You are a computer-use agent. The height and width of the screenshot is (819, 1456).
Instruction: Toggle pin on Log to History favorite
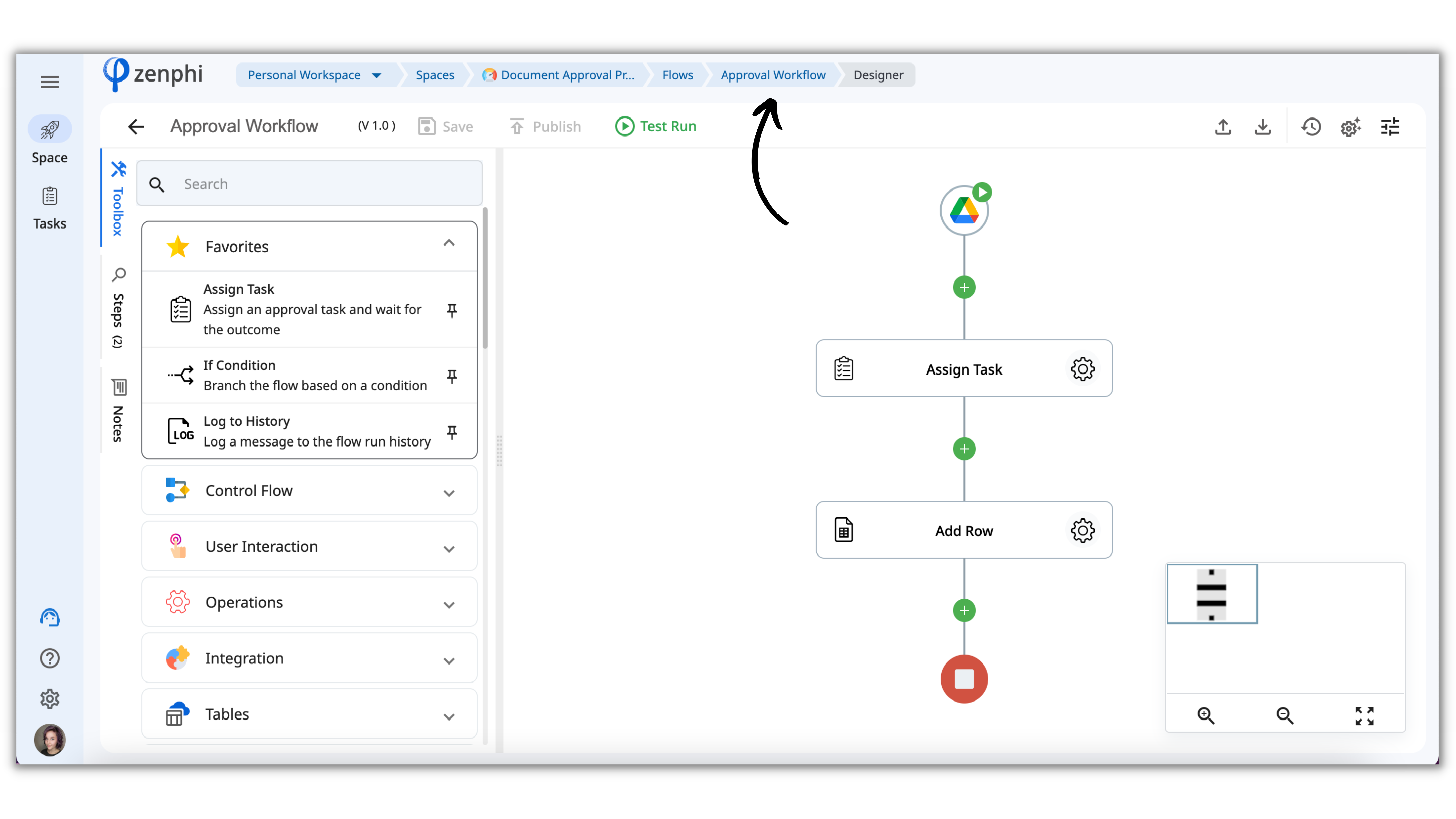pyautogui.click(x=452, y=432)
